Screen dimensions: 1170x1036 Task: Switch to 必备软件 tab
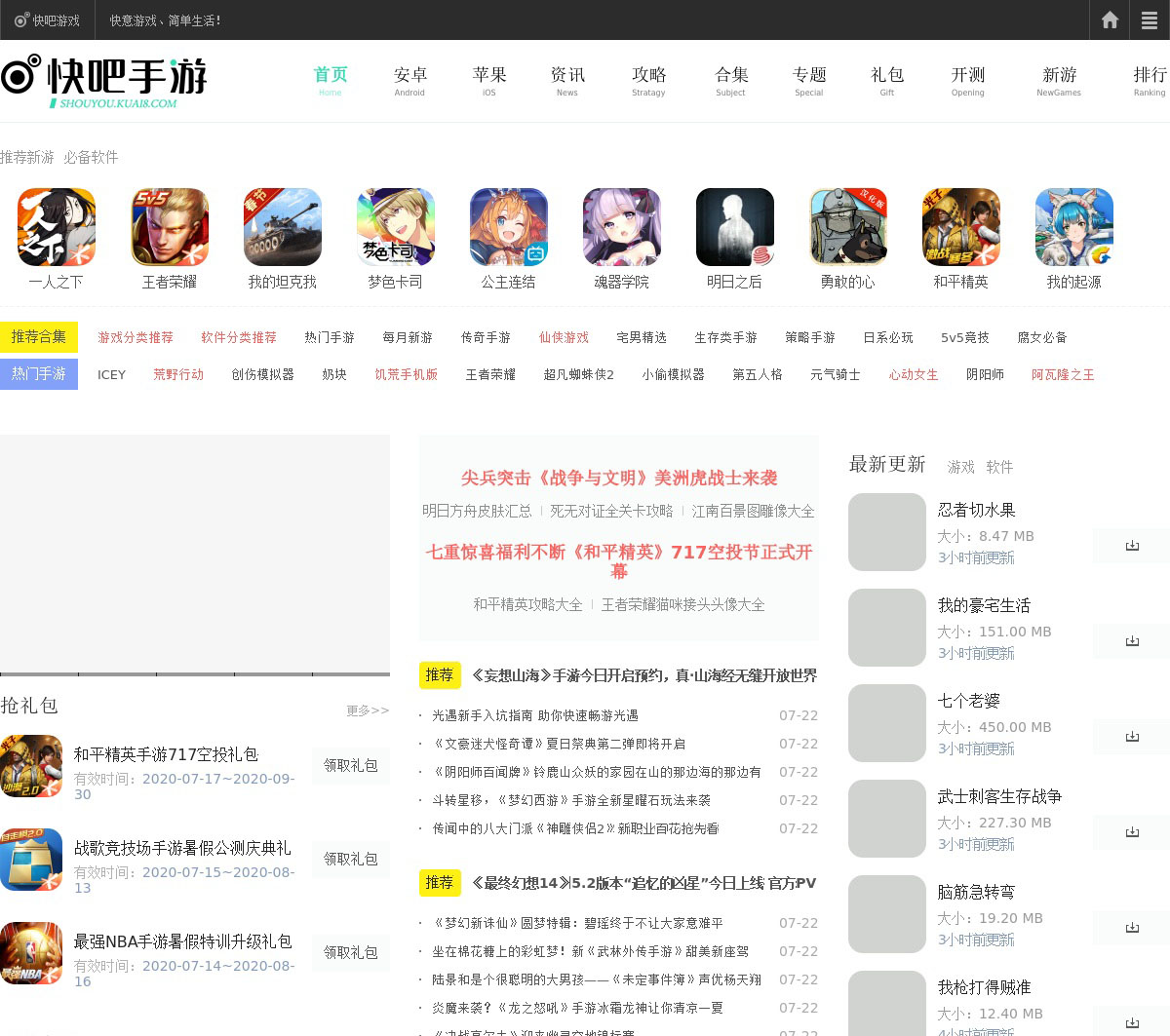coord(92,157)
